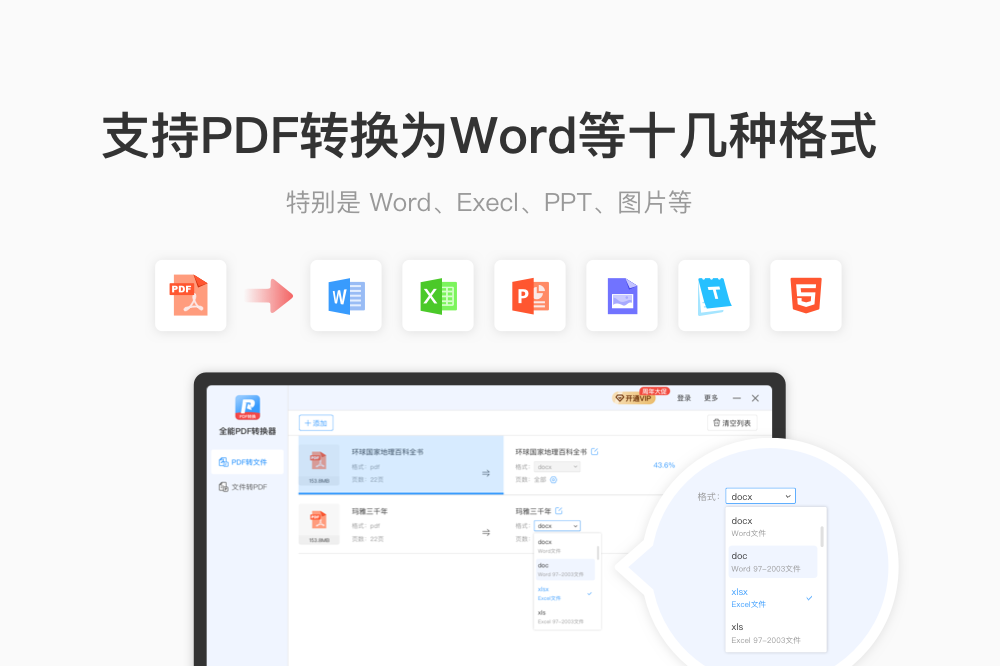Open the small docx format dropdown for 玛雅三千年
This screenshot has width=1000, height=666.
(x=557, y=526)
